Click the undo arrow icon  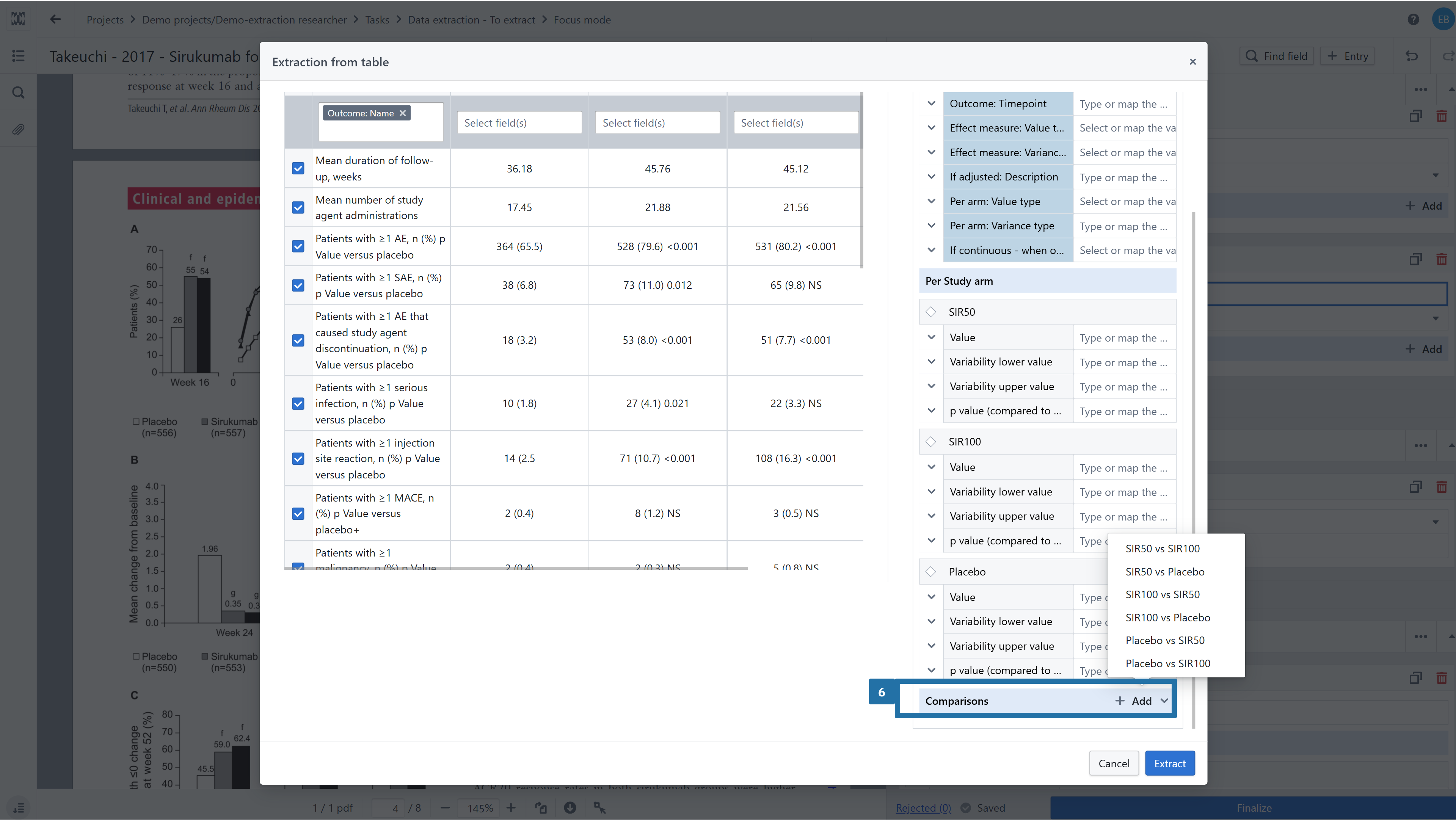tap(1411, 56)
